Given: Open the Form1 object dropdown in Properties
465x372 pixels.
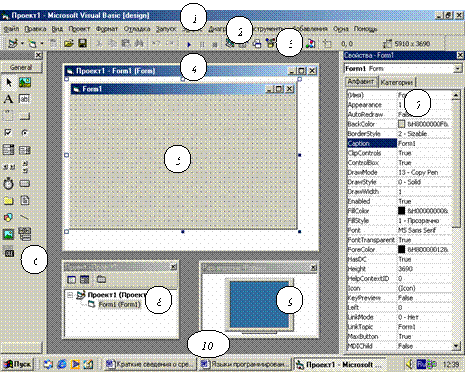Looking at the screenshot, I should point(458,68).
